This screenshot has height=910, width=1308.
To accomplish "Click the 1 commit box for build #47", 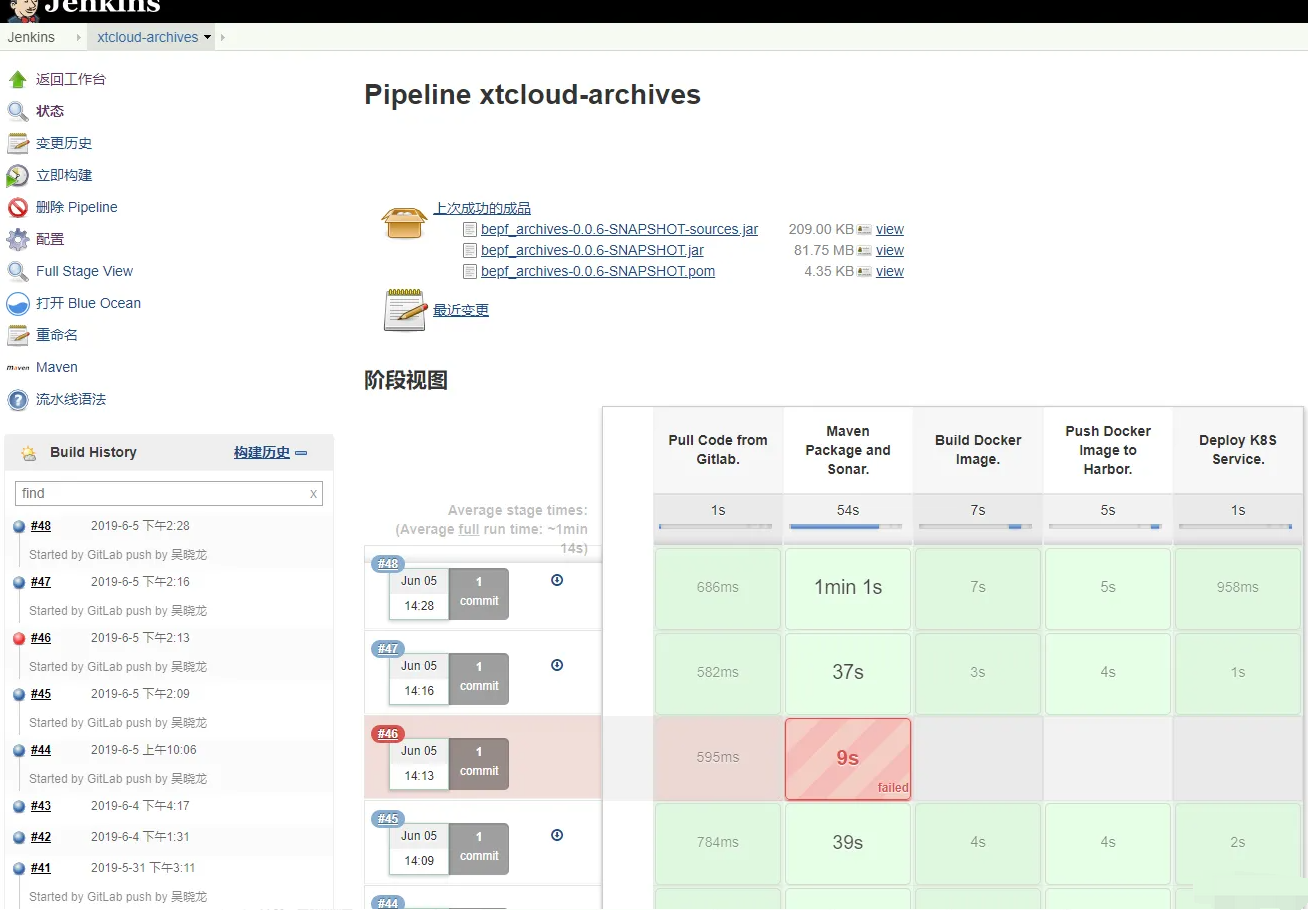I will click(x=478, y=678).
